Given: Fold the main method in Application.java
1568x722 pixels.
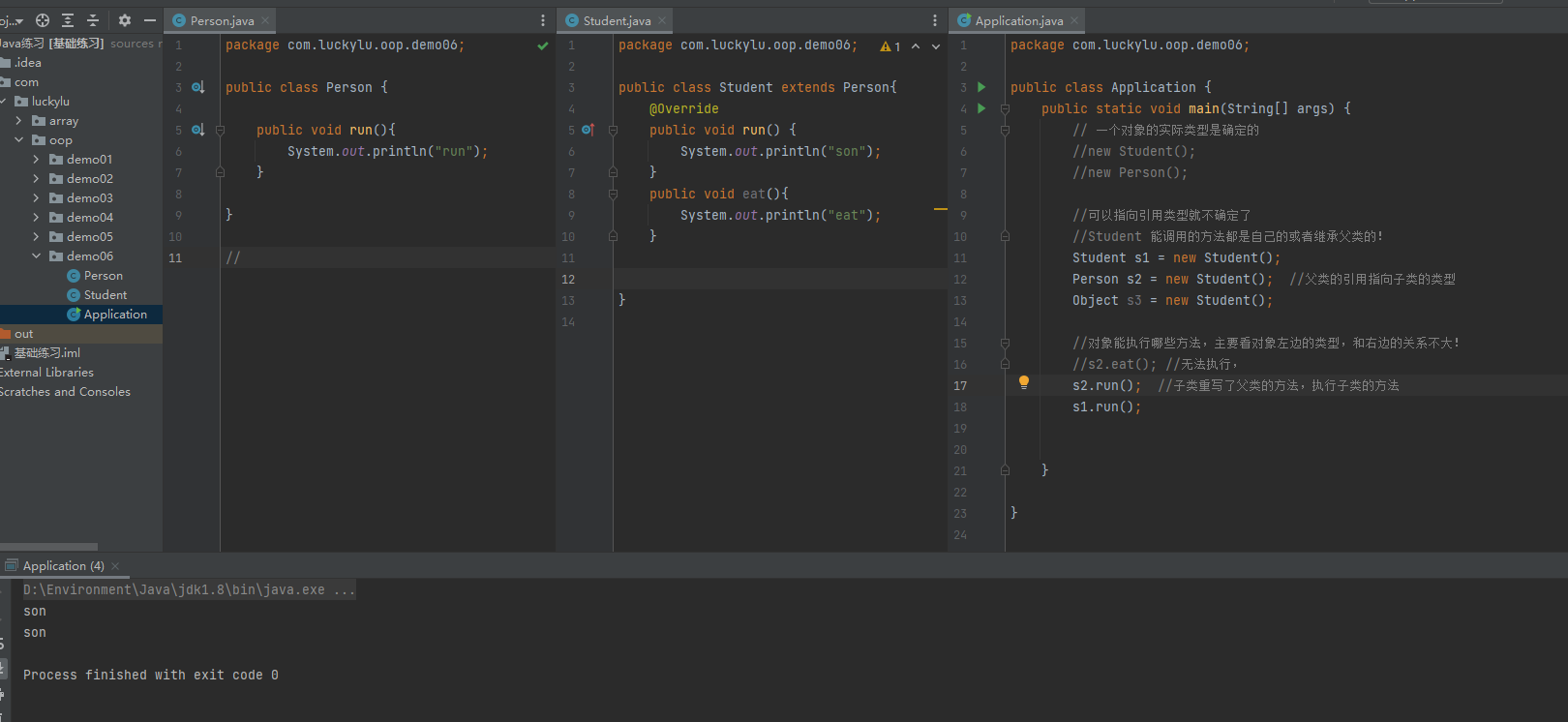Looking at the screenshot, I should pos(1005,108).
